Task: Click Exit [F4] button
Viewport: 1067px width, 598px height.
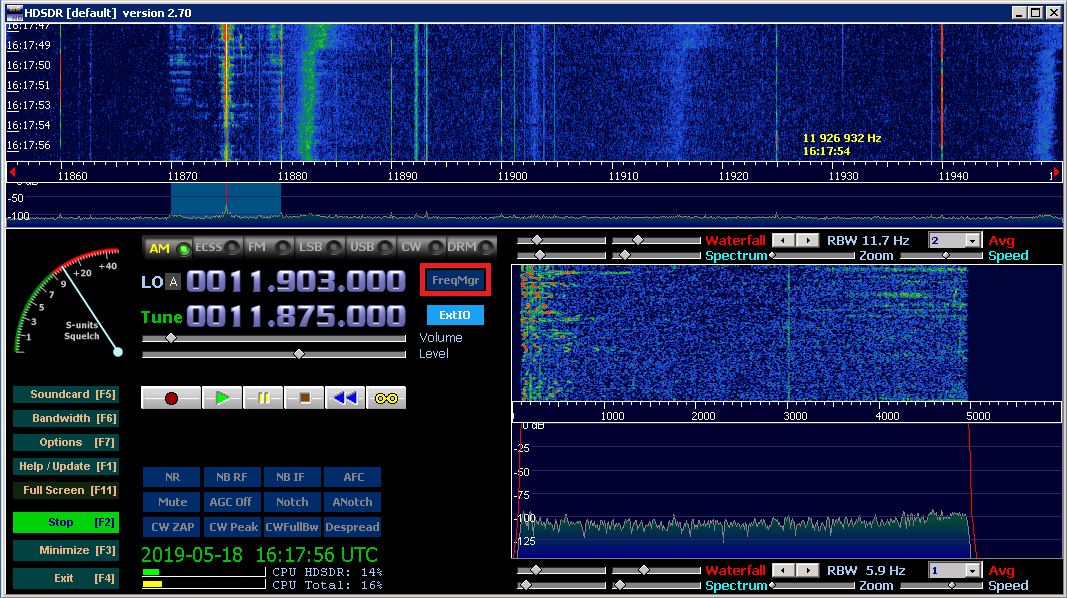Action: [66, 578]
